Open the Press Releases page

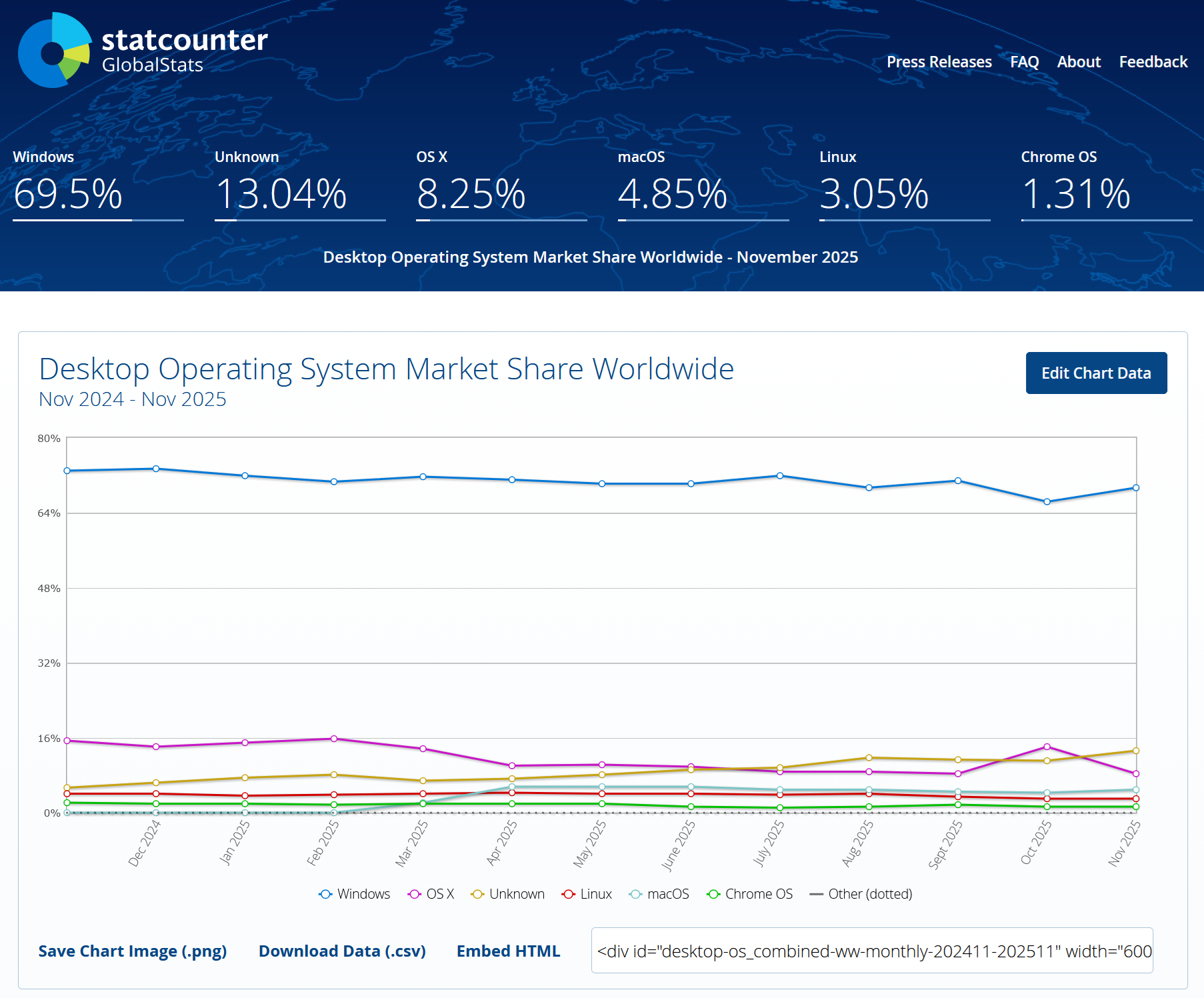point(939,62)
